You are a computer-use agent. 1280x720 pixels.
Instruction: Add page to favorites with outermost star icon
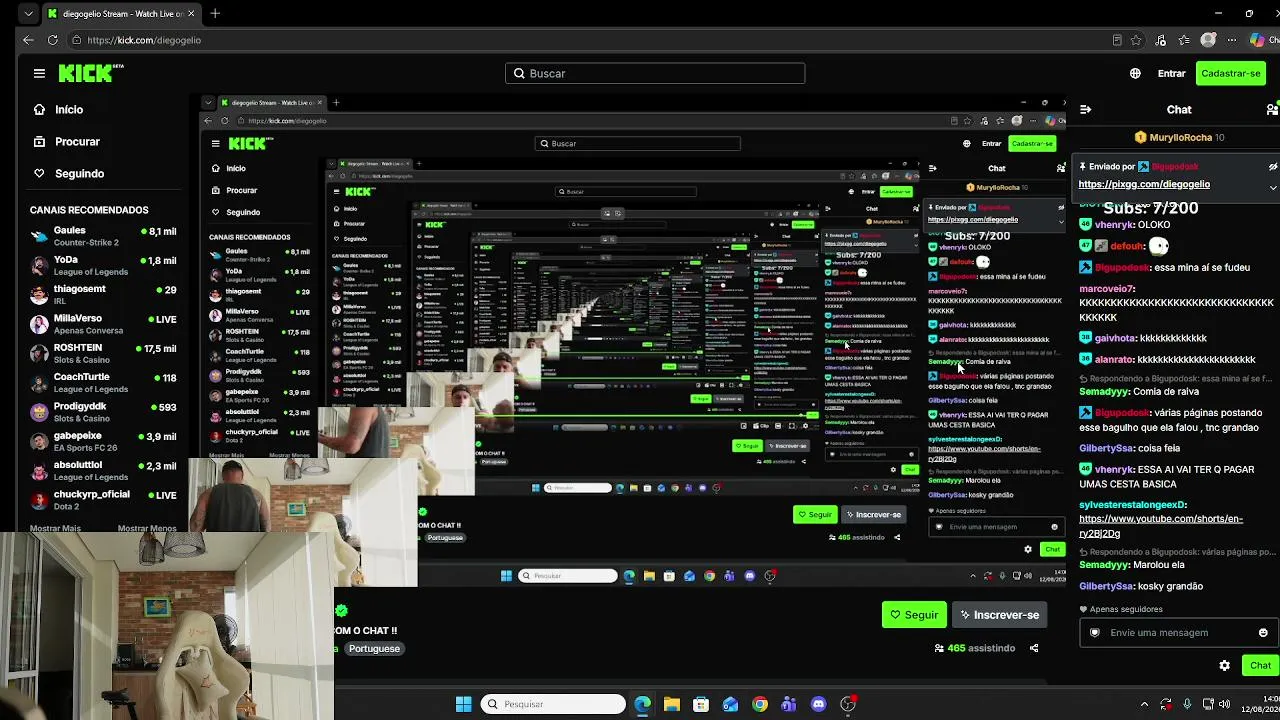1136,40
